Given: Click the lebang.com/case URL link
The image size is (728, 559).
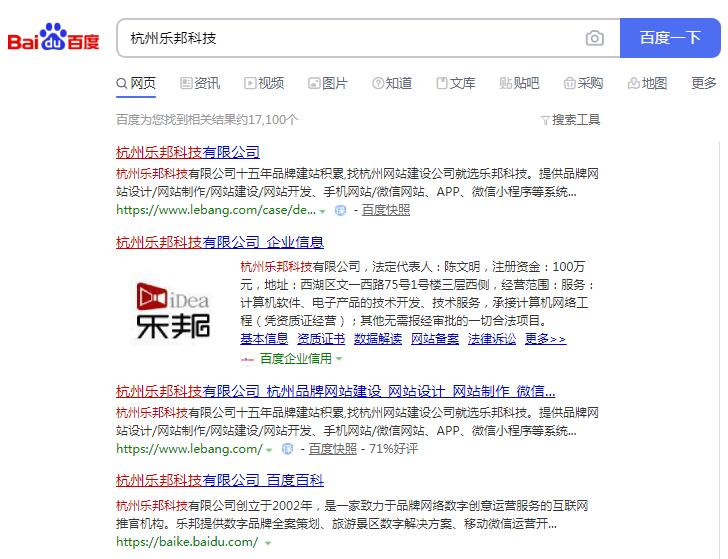Looking at the screenshot, I should (x=216, y=210).
